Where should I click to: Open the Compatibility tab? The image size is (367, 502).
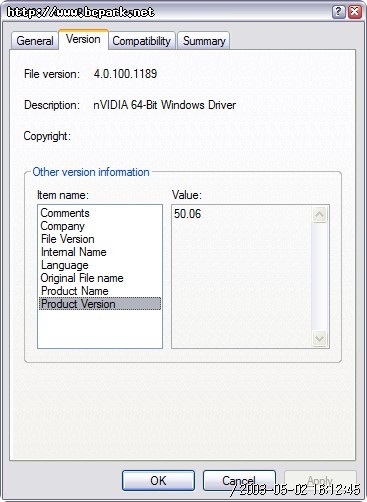click(142, 41)
